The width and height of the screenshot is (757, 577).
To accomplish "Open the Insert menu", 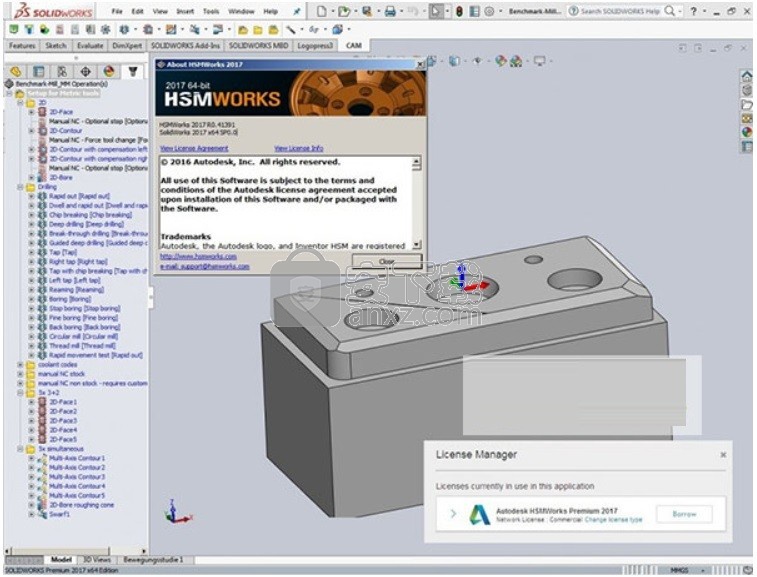I will (185, 11).
